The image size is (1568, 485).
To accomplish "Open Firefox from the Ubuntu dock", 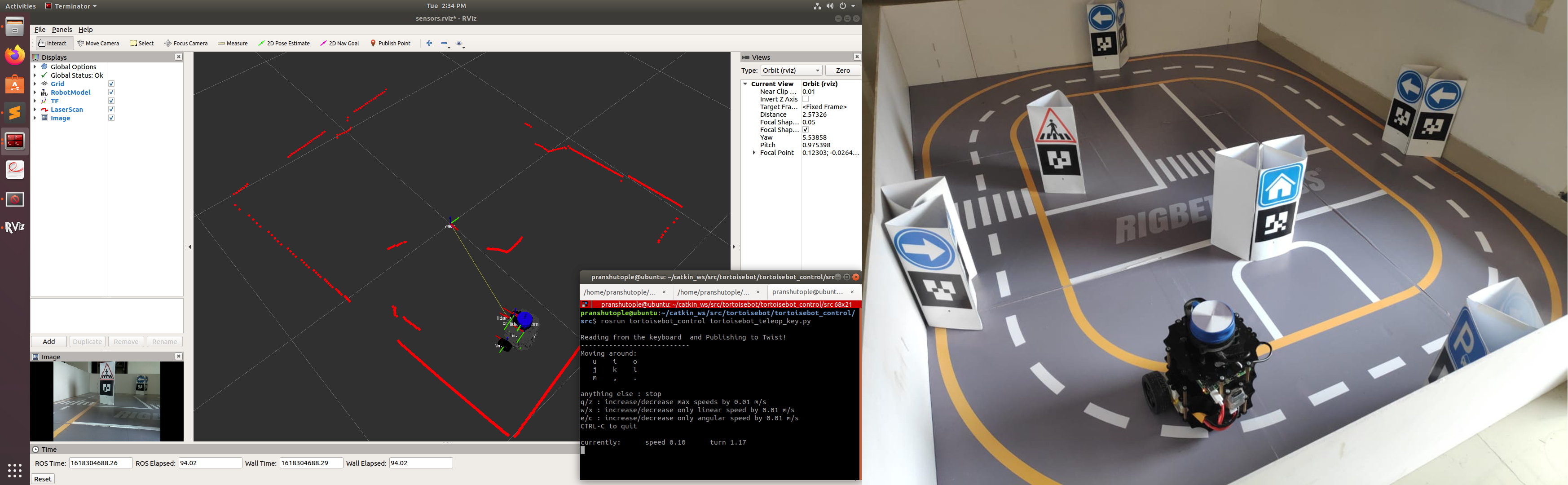I will pyautogui.click(x=15, y=55).
